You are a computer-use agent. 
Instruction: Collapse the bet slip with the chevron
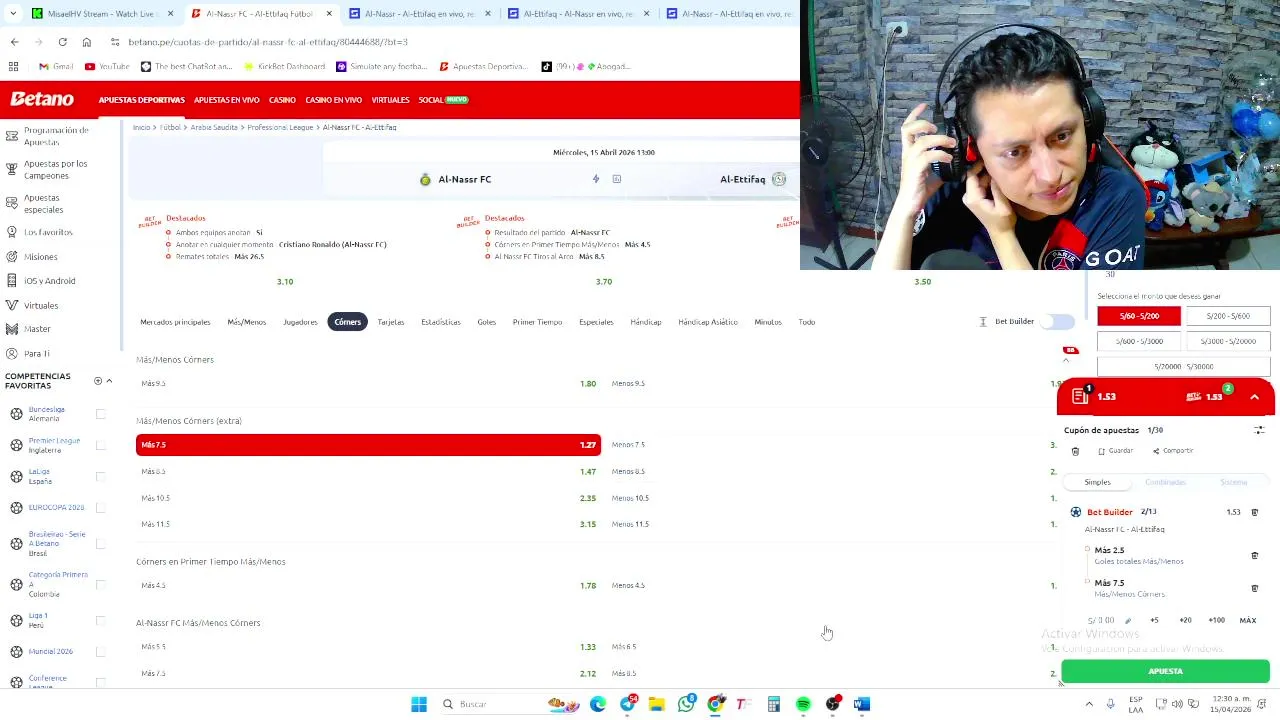[1254, 397]
